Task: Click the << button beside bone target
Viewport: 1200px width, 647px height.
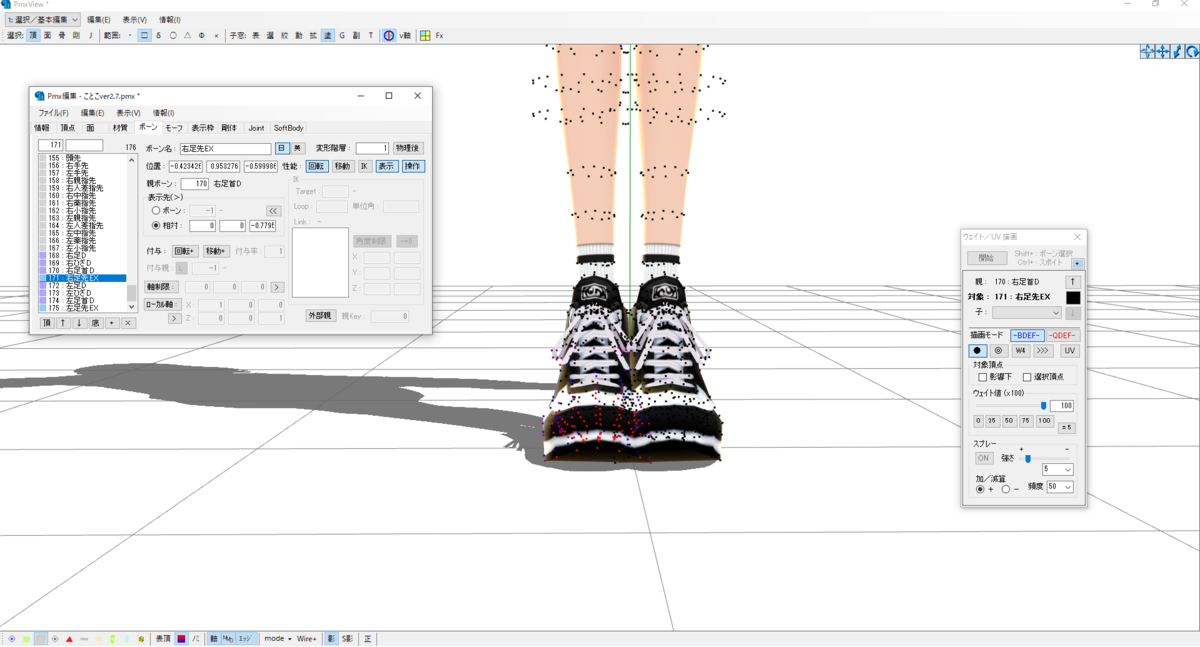Action: [273, 211]
